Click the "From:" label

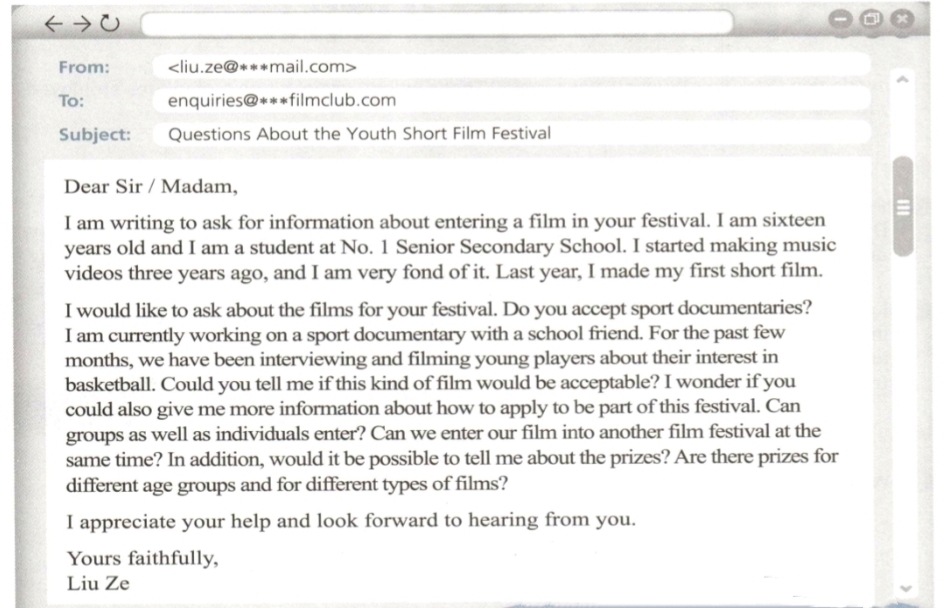pyautogui.click(x=84, y=67)
